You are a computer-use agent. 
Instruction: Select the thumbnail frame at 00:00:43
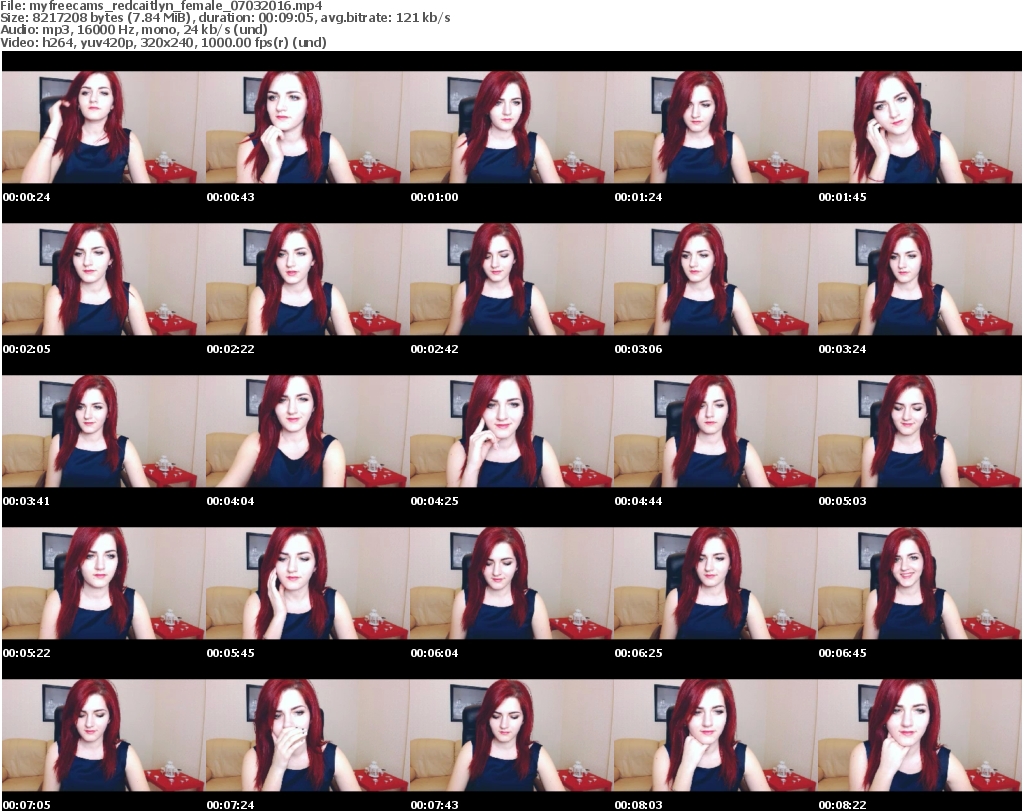tap(308, 127)
